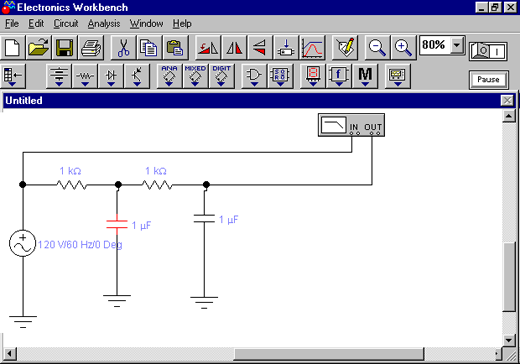
Task: Open the Display Graphs icon
Action: coord(312,48)
